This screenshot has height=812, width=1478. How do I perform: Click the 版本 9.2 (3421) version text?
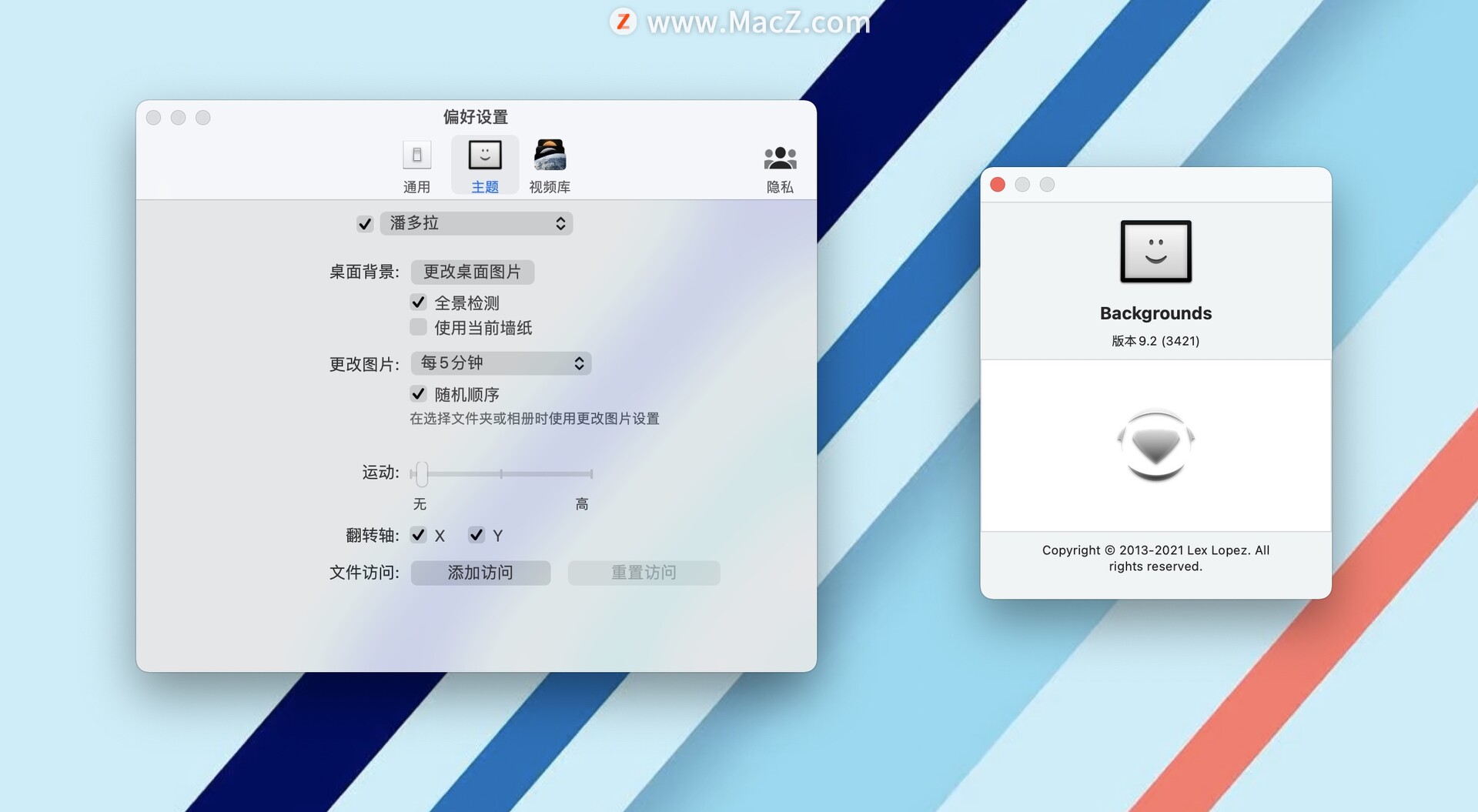(1155, 341)
